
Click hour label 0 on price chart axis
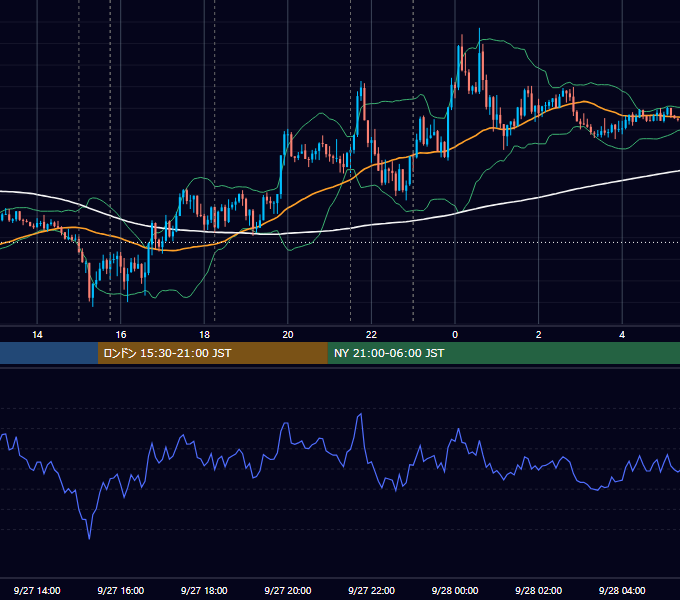pyautogui.click(x=455, y=334)
